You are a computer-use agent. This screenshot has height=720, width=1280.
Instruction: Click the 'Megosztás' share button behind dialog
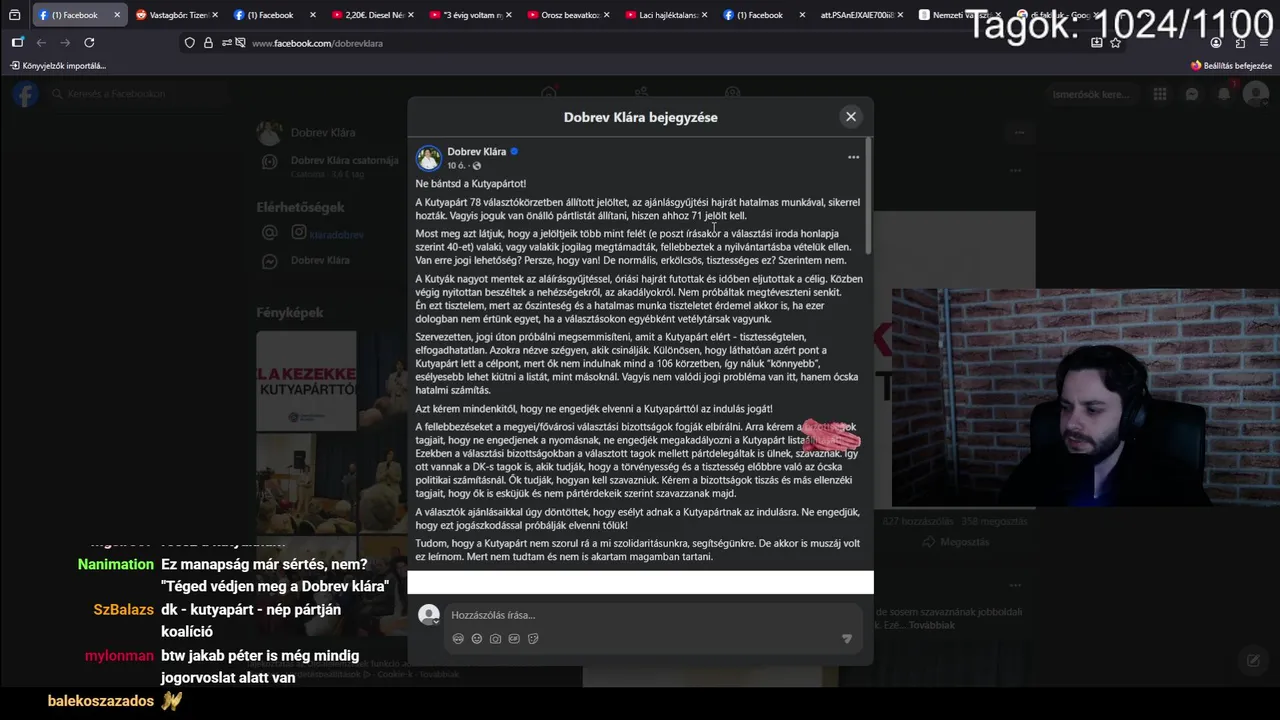(957, 542)
